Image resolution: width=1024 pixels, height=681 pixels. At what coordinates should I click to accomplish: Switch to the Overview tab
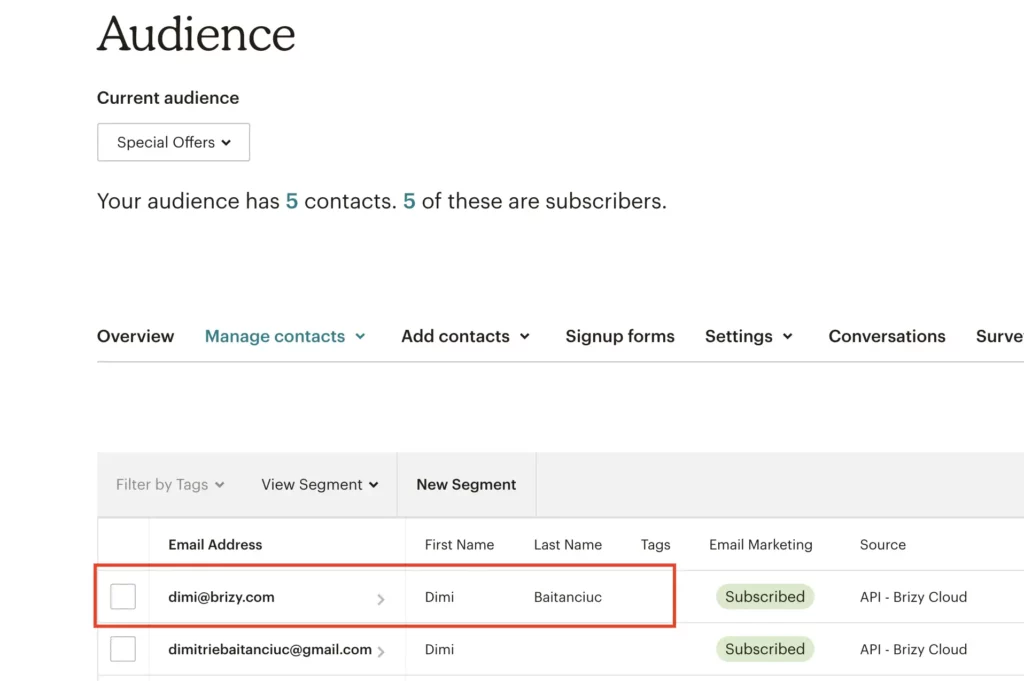(135, 336)
